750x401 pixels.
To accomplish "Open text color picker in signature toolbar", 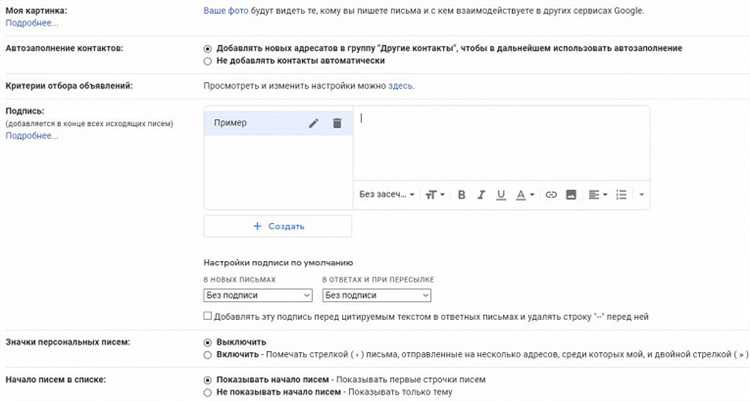I will coord(525,195).
